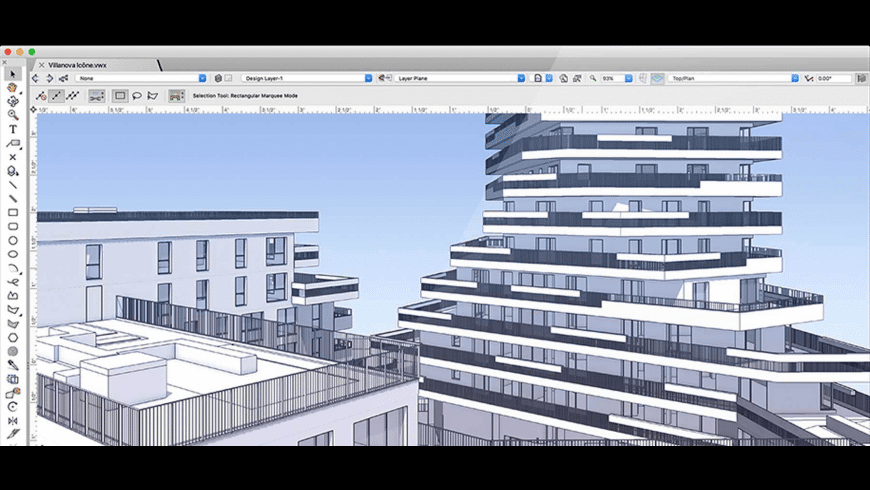Pick the Line tool
This screenshot has width=870, height=490.
tap(13, 185)
